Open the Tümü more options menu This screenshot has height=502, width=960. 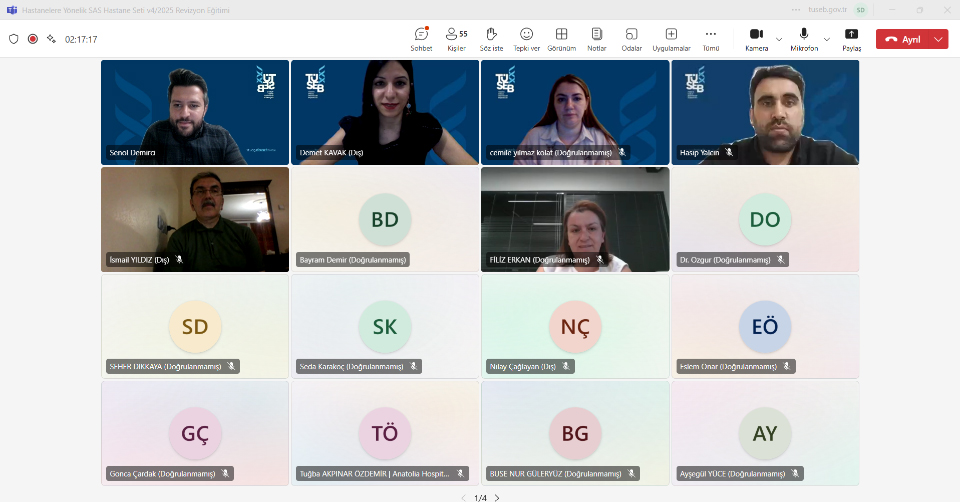(x=711, y=39)
